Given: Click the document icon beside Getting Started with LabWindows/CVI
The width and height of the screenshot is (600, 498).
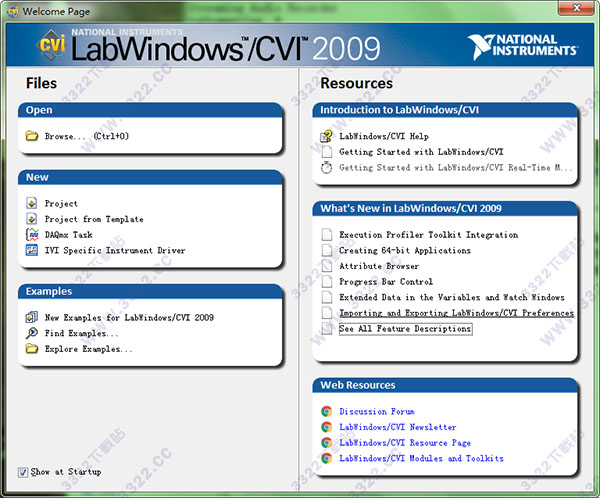Looking at the screenshot, I should (327, 152).
